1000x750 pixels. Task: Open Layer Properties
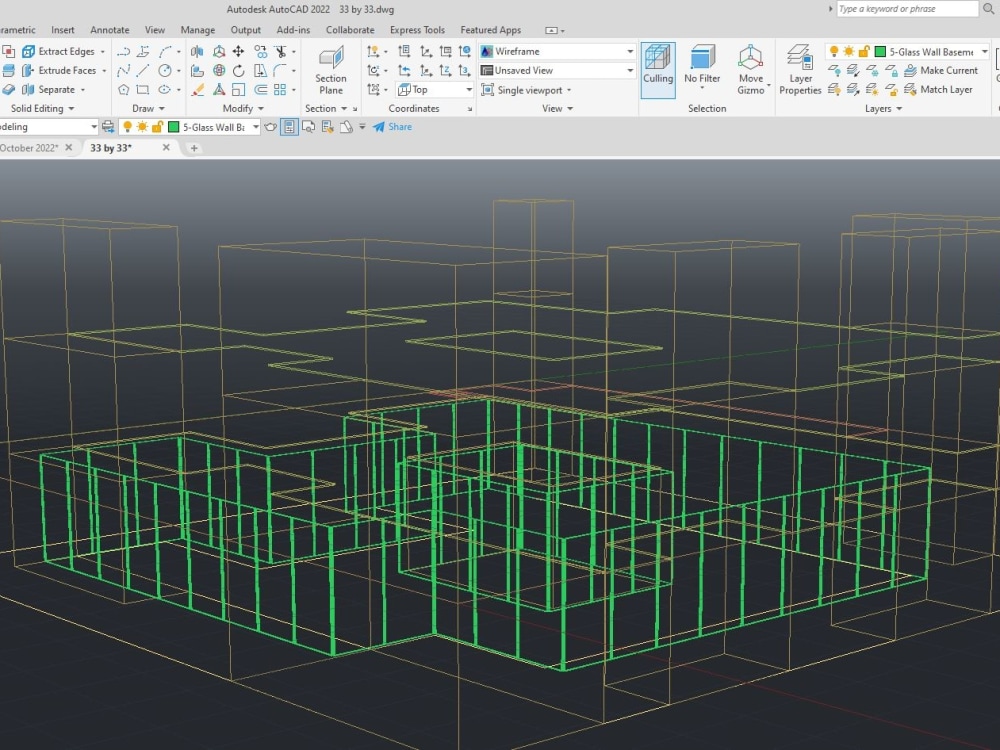coord(800,70)
